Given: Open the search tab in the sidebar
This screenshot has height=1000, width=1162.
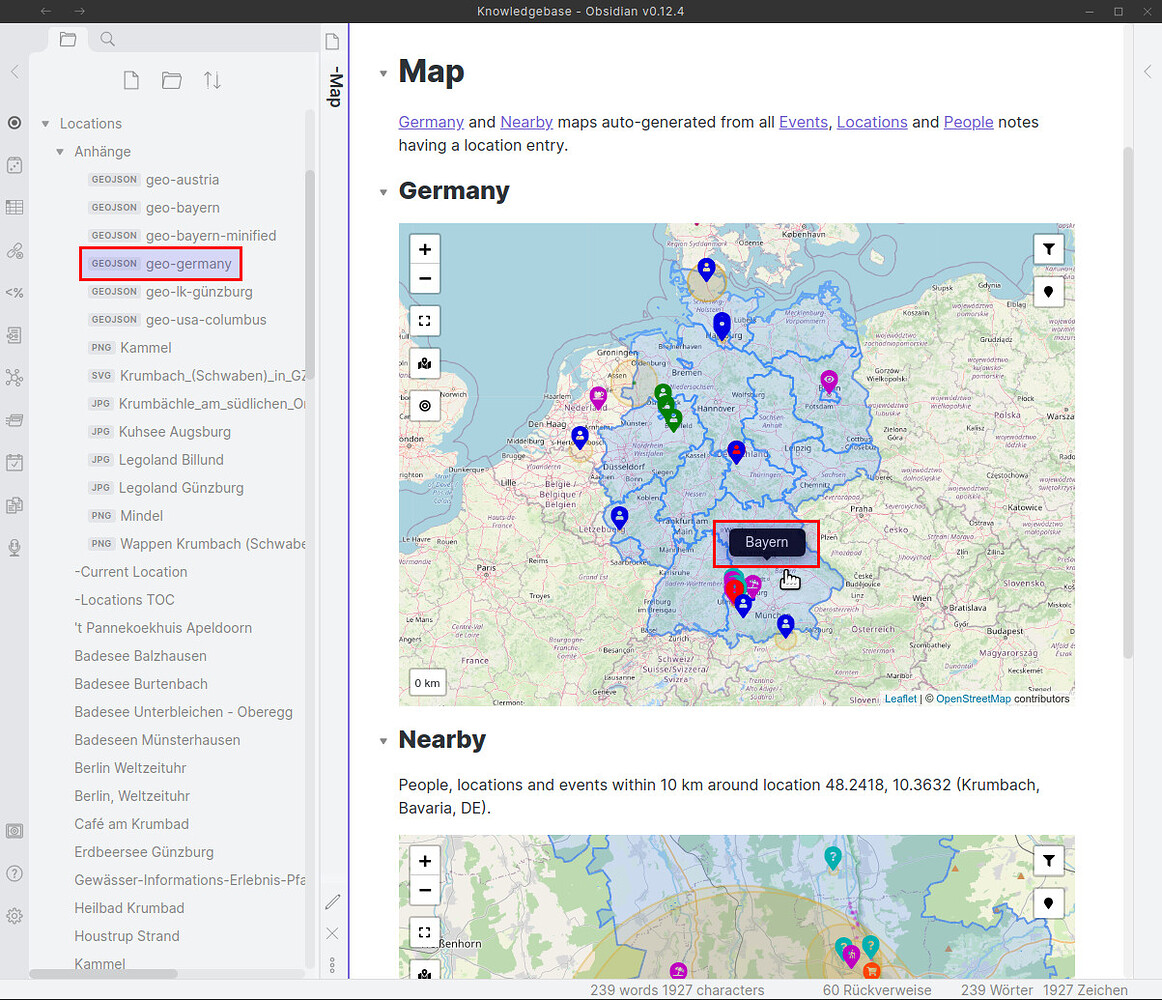Looking at the screenshot, I should click(106, 40).
